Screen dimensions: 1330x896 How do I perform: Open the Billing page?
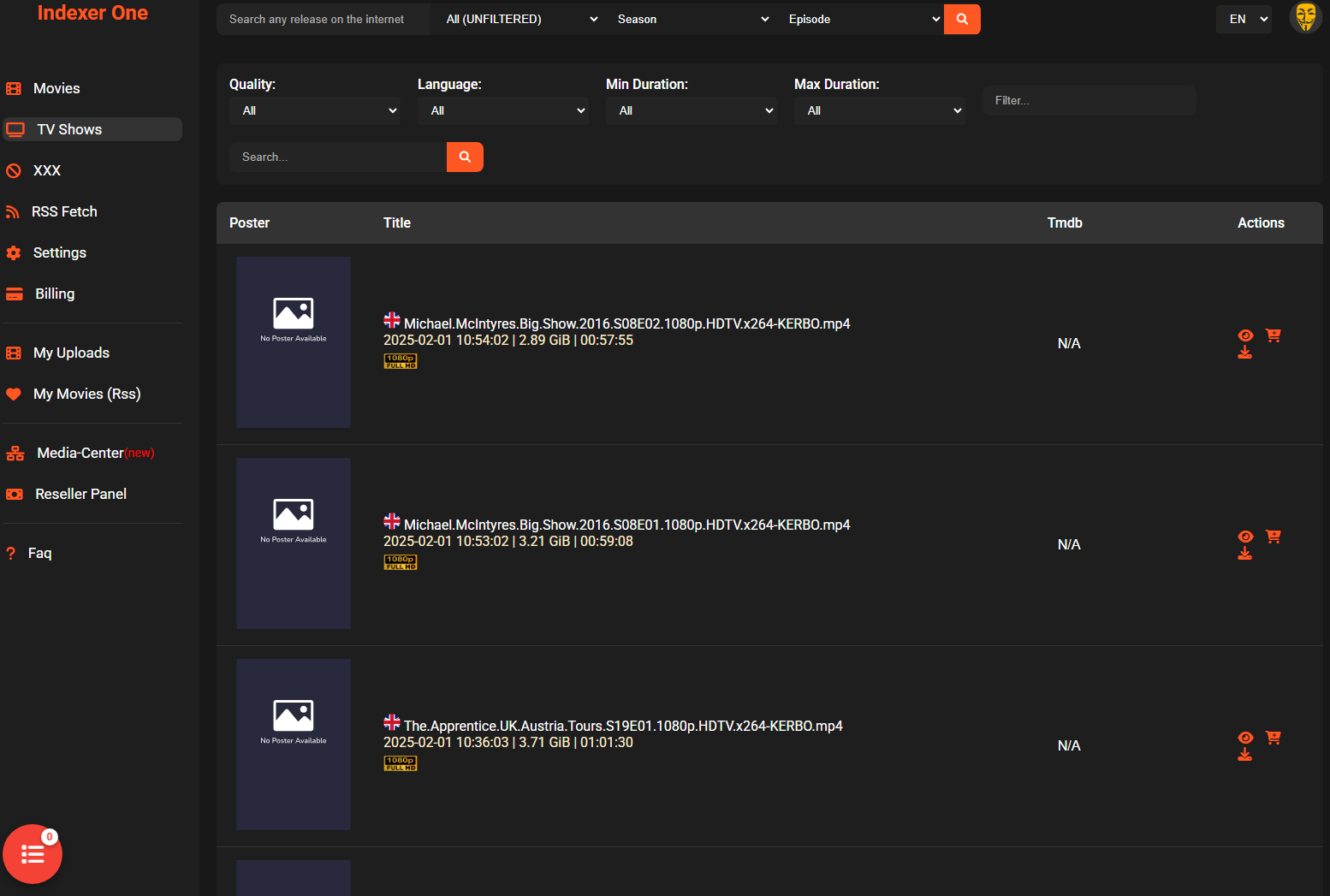point(92,294)
